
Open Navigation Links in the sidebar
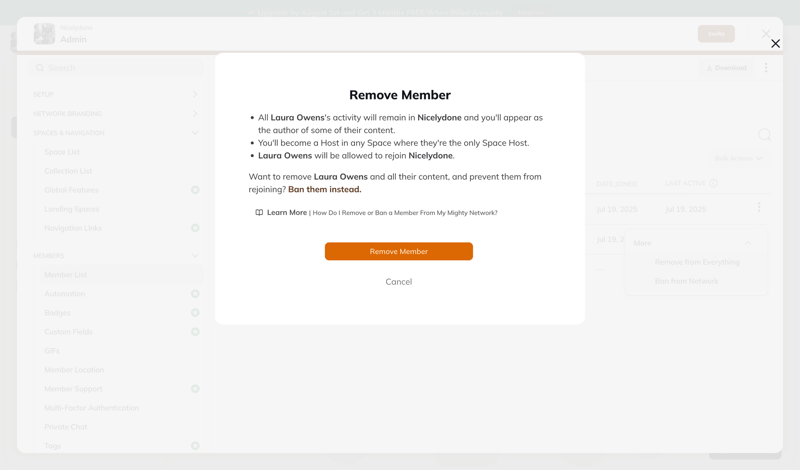coord(72,228)
